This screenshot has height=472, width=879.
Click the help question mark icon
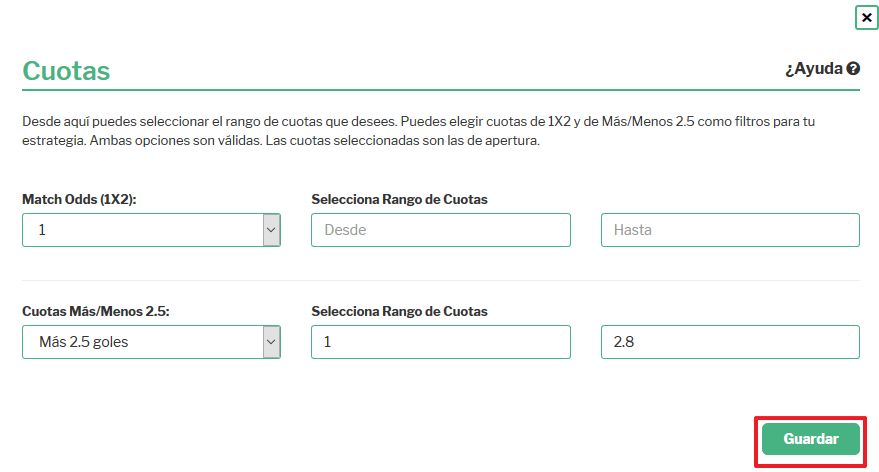pyautogui.click(x=853, y=68)
